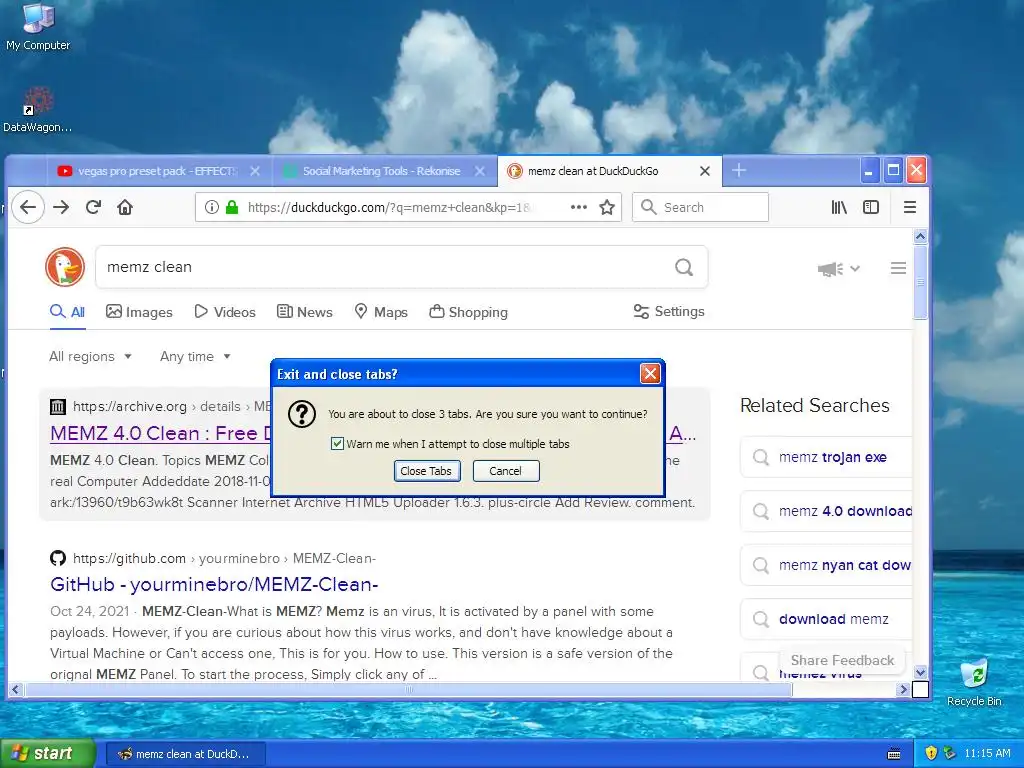Bookmark this page with the star

pyautogui.click(x=607, y=208)
